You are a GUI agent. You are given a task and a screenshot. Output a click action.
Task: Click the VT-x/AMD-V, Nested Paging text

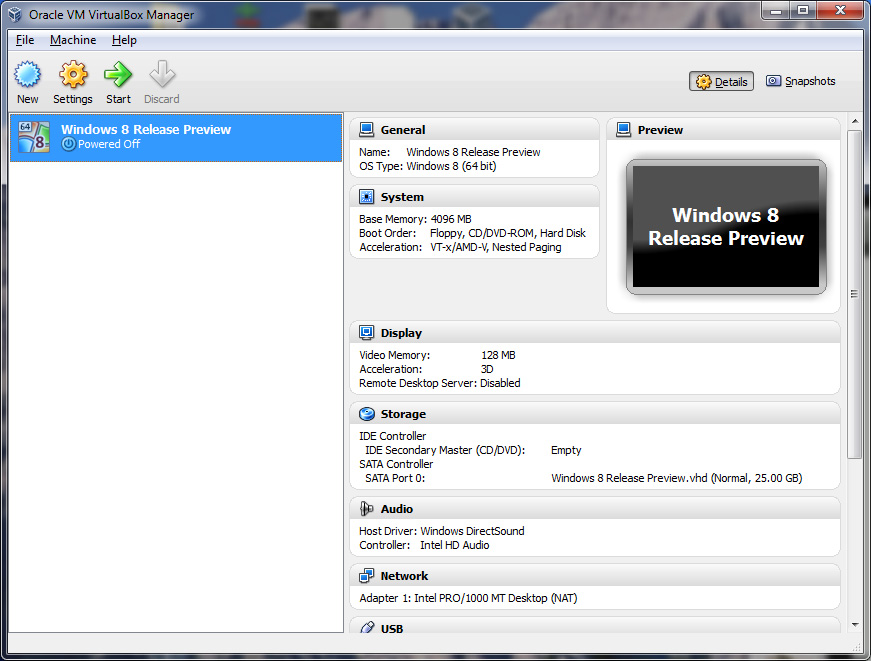pos(495,247)
